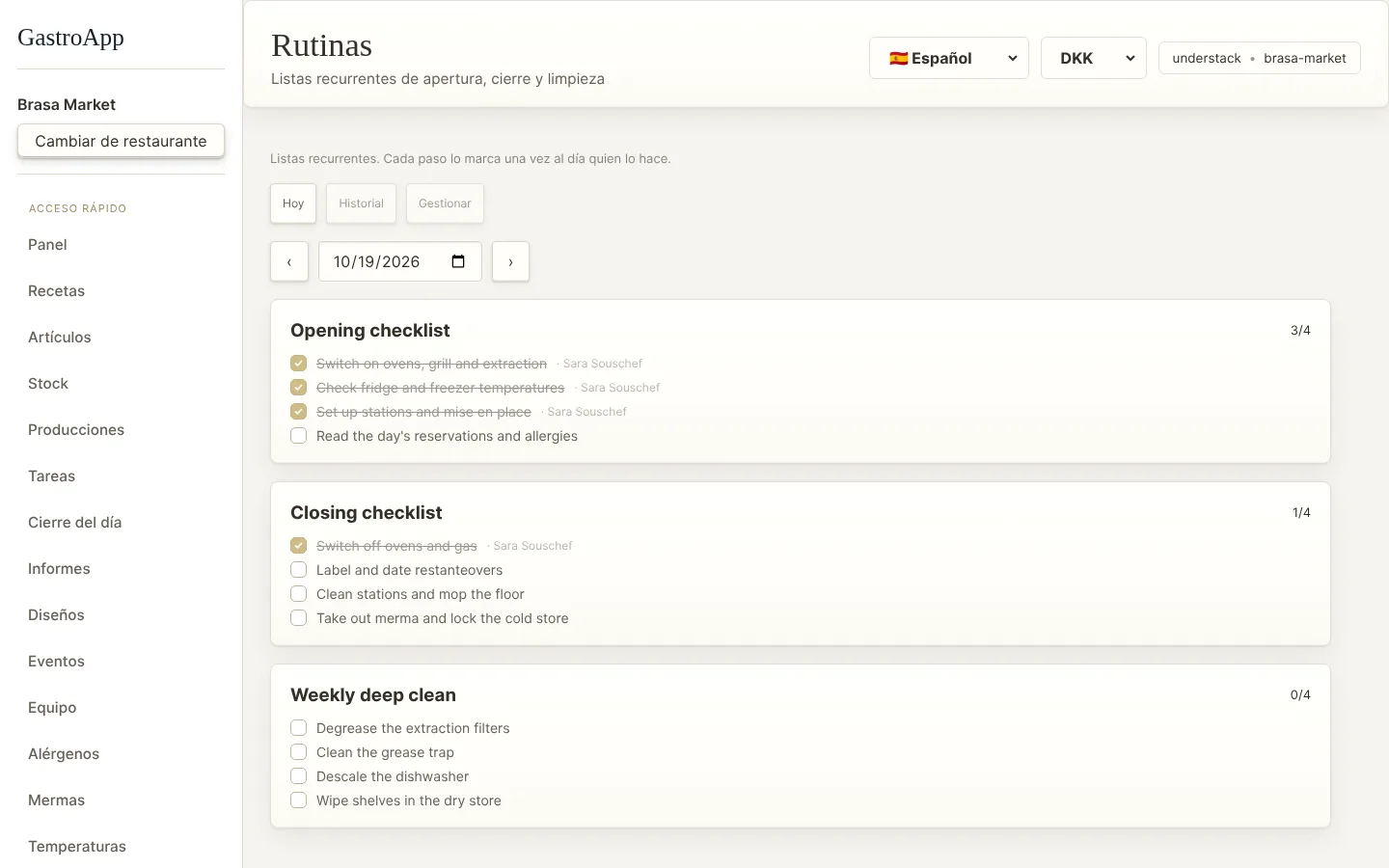Click Cambiar de restaurante button
The width and height of the screenshot is (1389, 868).
click(121, 141)
